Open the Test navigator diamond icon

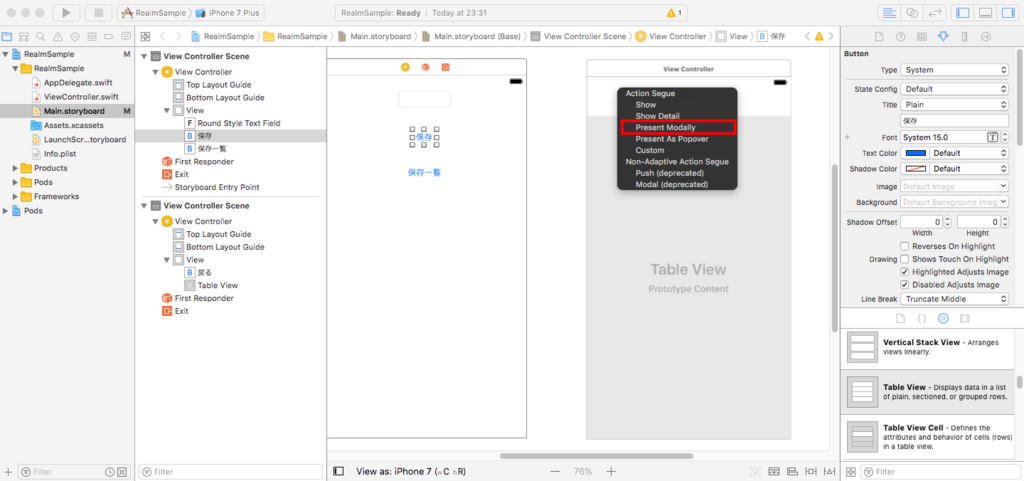click(75, 37)
